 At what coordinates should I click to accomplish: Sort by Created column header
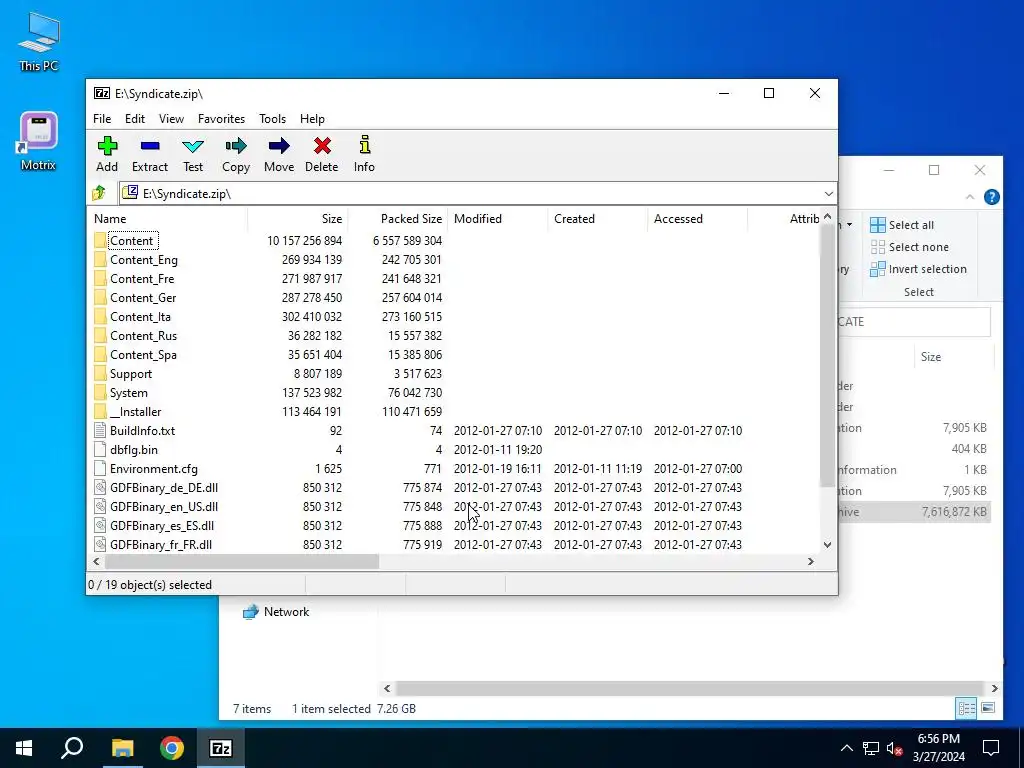598,219
